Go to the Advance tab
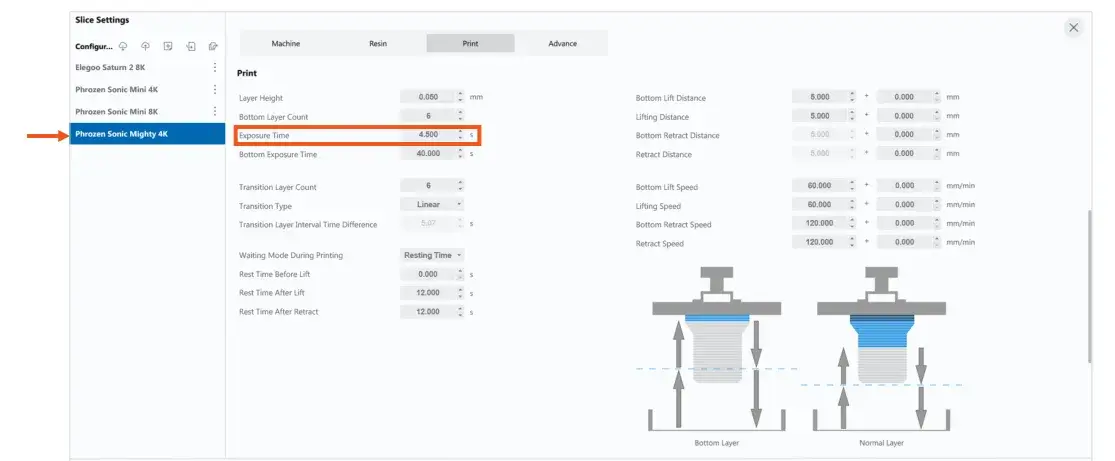Screen dimensions: 1115x461 (562, 44)
